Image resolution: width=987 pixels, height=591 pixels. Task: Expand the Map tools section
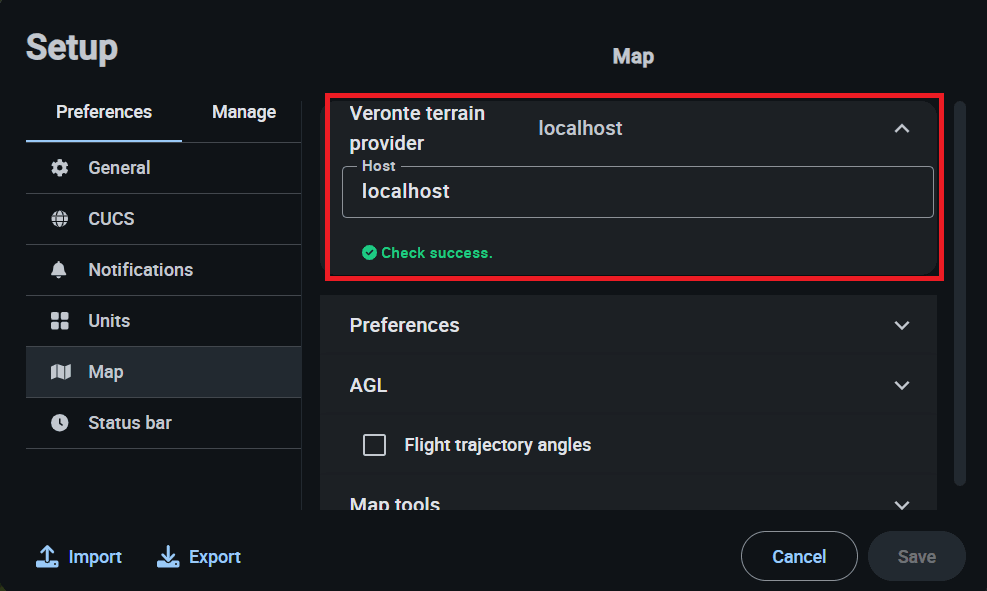point(902,504)
